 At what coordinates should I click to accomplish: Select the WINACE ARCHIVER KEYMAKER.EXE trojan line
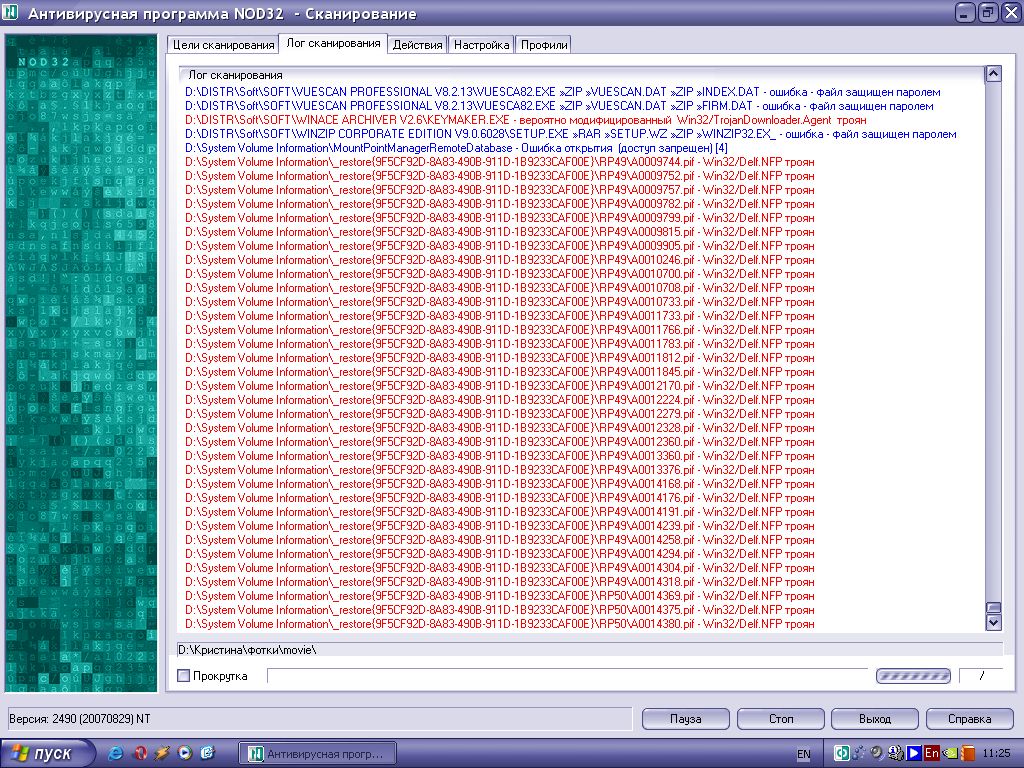tap(526, 120)
